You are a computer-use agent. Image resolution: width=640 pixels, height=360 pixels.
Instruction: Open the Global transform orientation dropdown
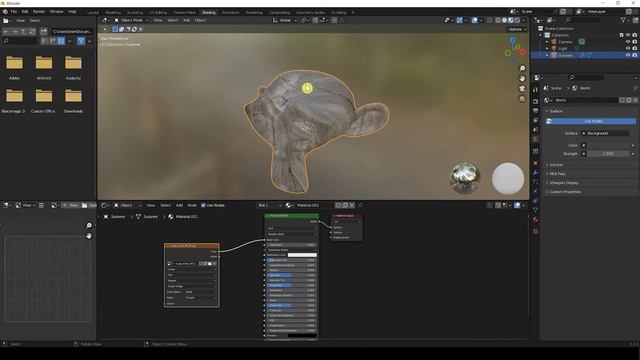[285, 20]
